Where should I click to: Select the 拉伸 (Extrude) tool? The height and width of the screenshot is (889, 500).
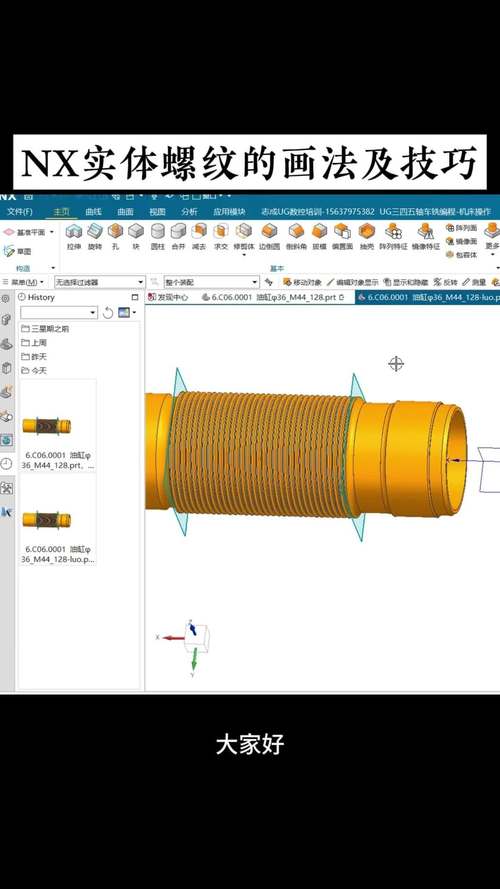[x=74, y=237]
